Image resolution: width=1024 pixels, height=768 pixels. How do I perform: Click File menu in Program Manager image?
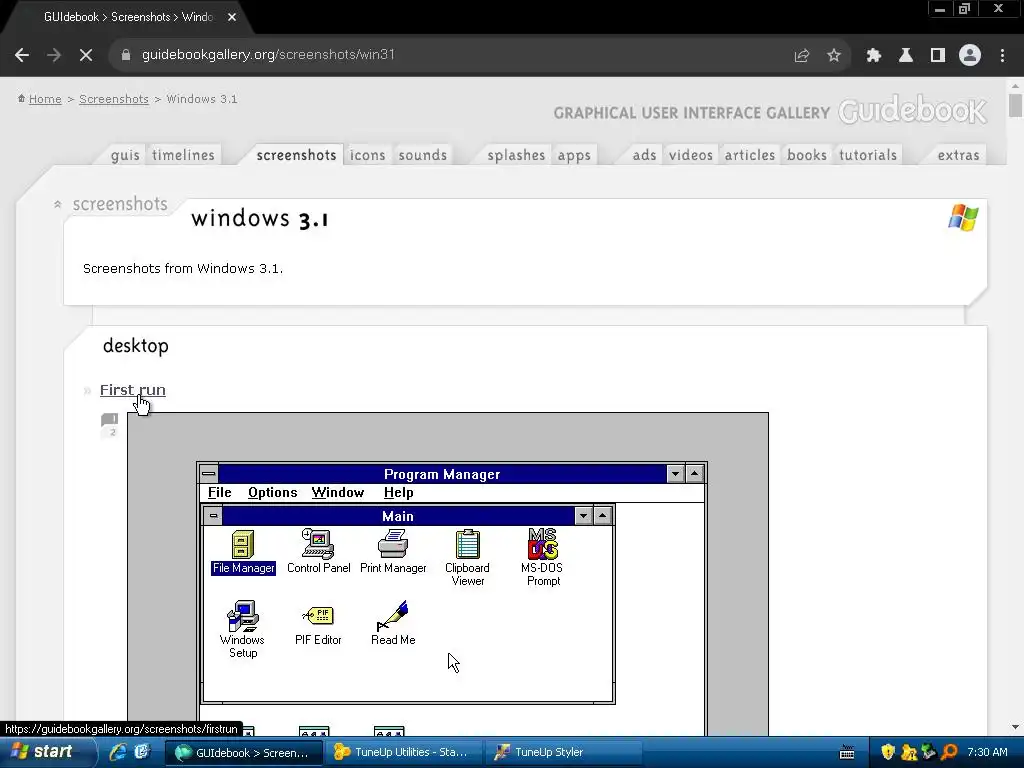(x=219, y=492)
